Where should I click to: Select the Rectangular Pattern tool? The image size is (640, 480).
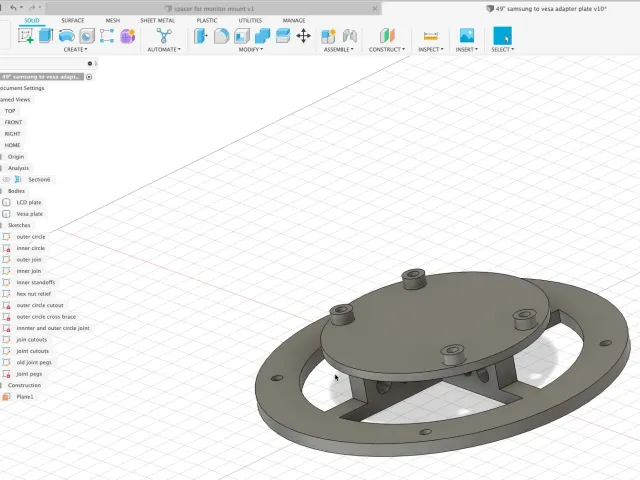click(107, 36)
